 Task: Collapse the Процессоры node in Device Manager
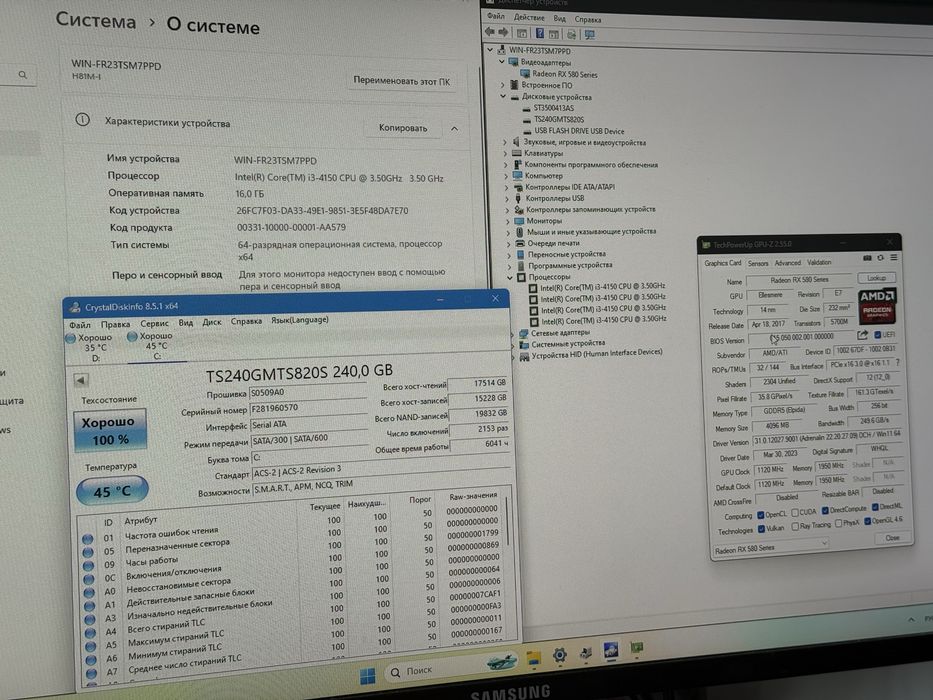pos(509,277)
